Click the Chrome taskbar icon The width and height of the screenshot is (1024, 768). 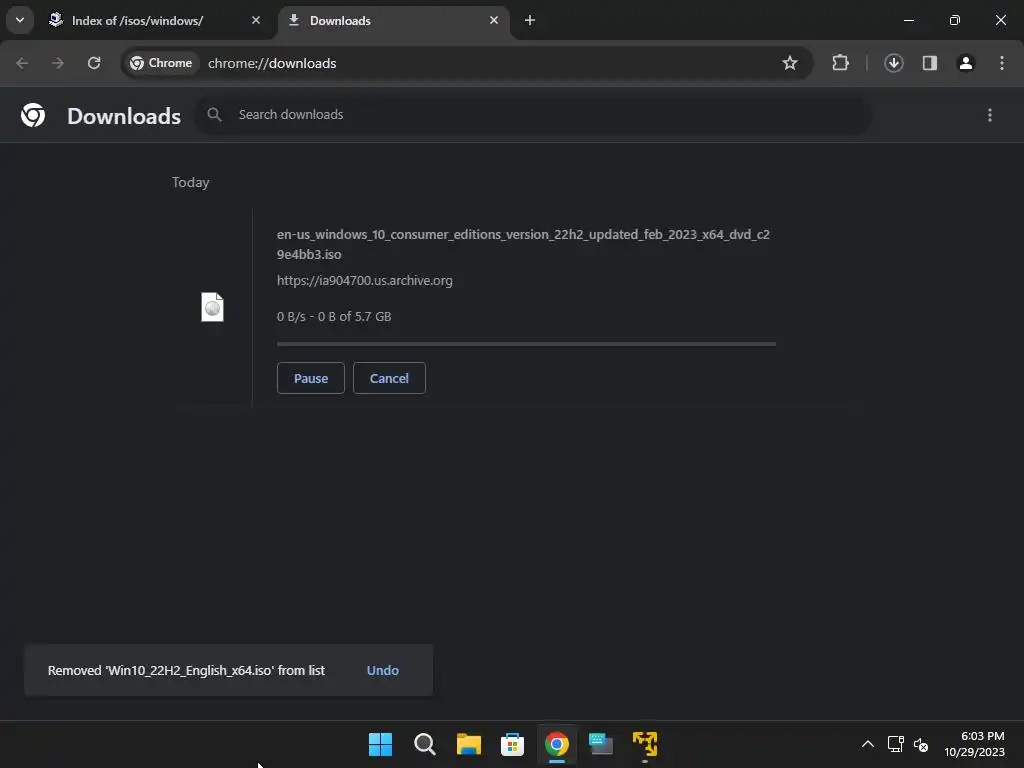(x=556, y=744)
